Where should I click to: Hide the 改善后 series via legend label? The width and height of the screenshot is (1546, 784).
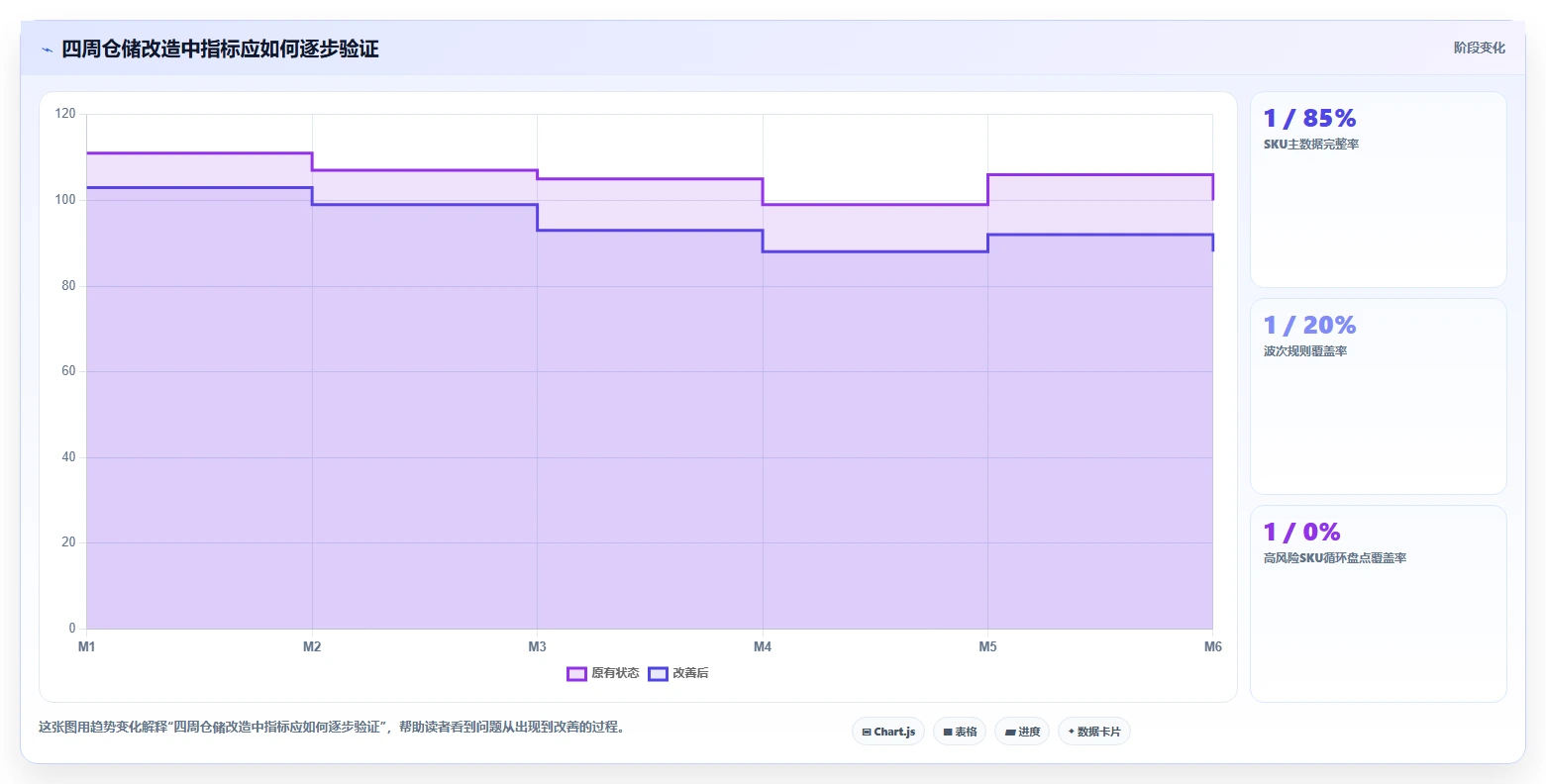pyautogui.click(x=690, y=674)
